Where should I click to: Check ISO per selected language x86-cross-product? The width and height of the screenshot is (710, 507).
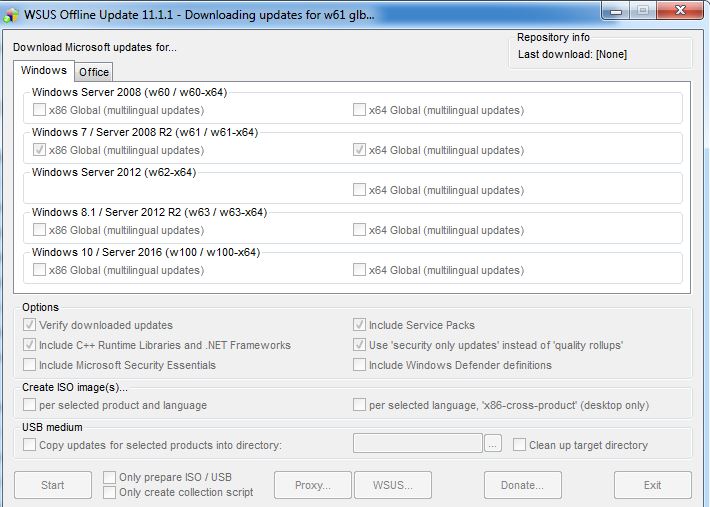(359, 405)
